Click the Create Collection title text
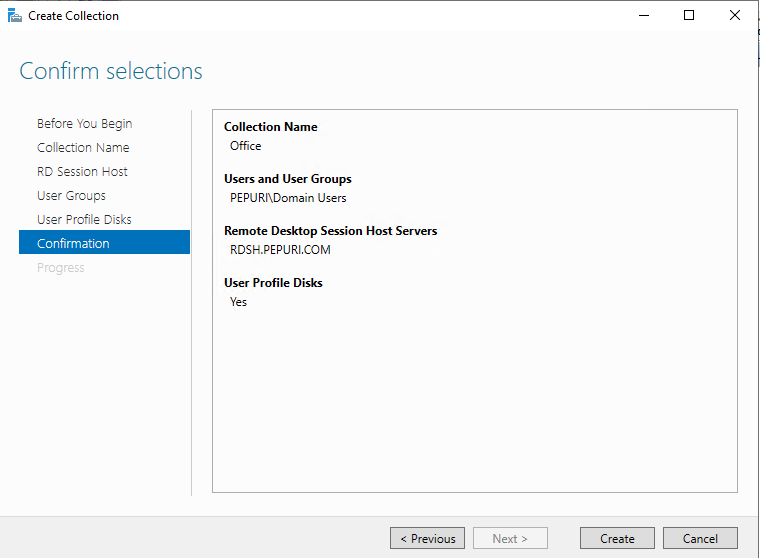 pos(73,16)
